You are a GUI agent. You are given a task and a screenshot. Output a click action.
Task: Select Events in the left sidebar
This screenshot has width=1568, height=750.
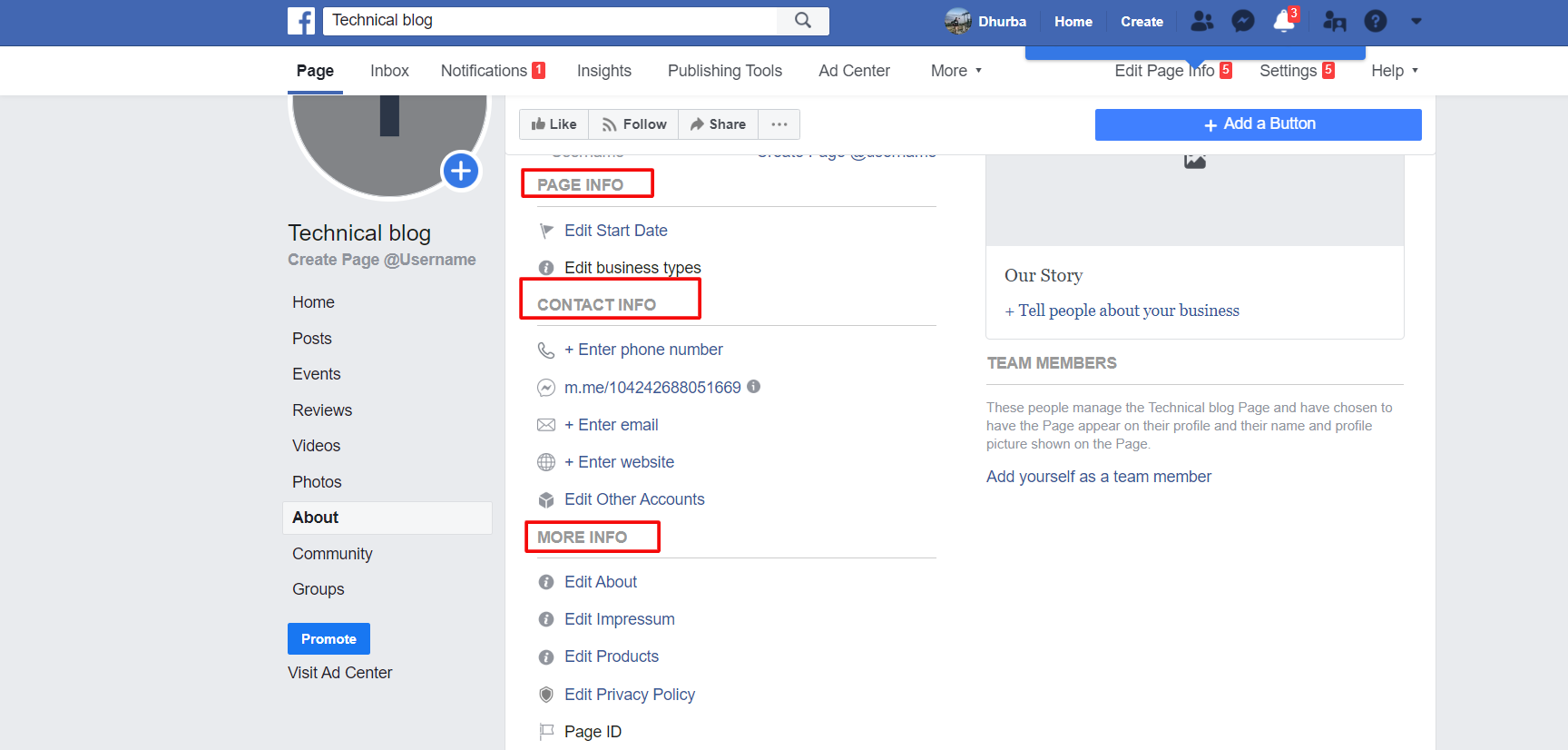coord(316,374)
